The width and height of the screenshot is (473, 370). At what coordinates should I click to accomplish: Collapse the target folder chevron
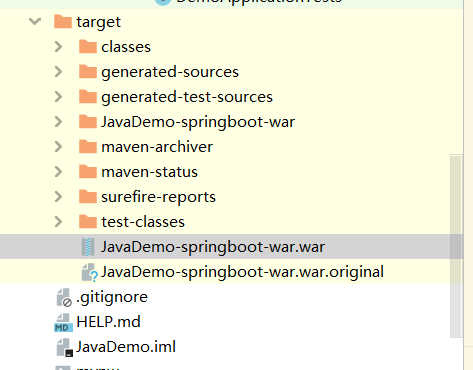[35, 22]
